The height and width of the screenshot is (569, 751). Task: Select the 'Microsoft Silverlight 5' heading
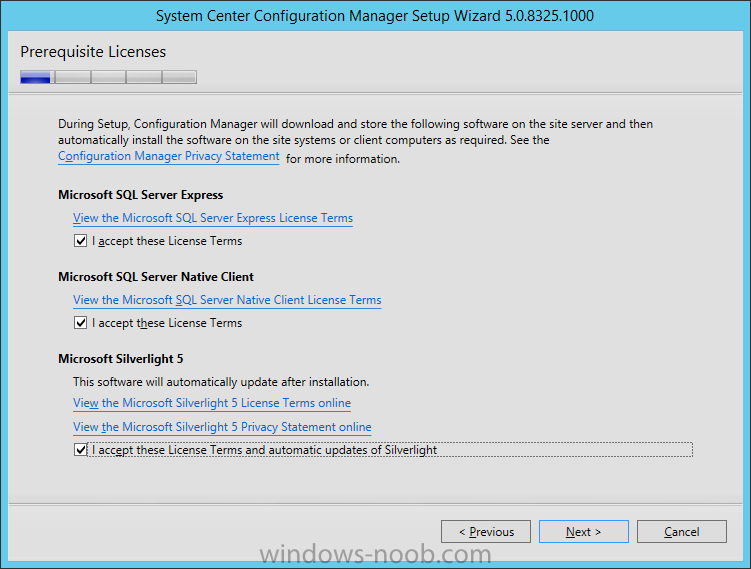point(121,359)
